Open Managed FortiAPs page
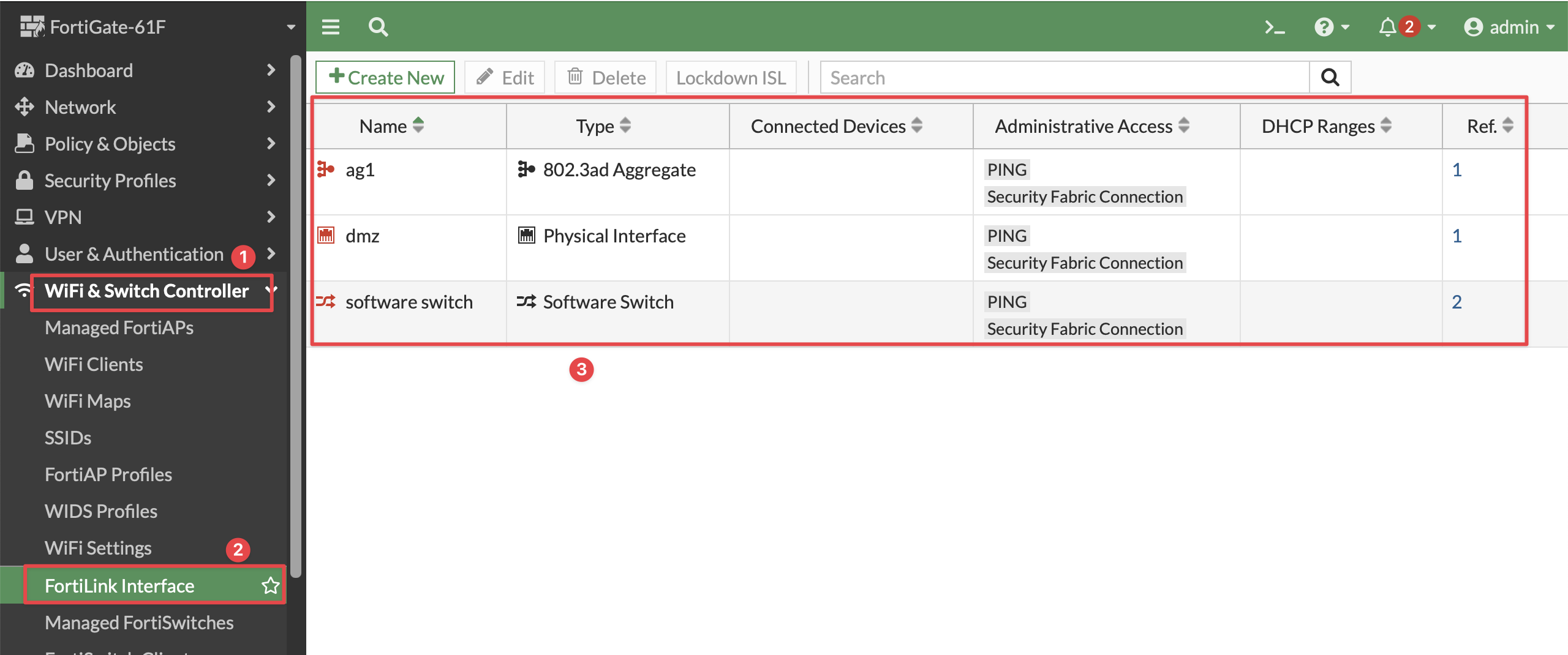The height and width of the screenshot is (655, 1568). 119,327
